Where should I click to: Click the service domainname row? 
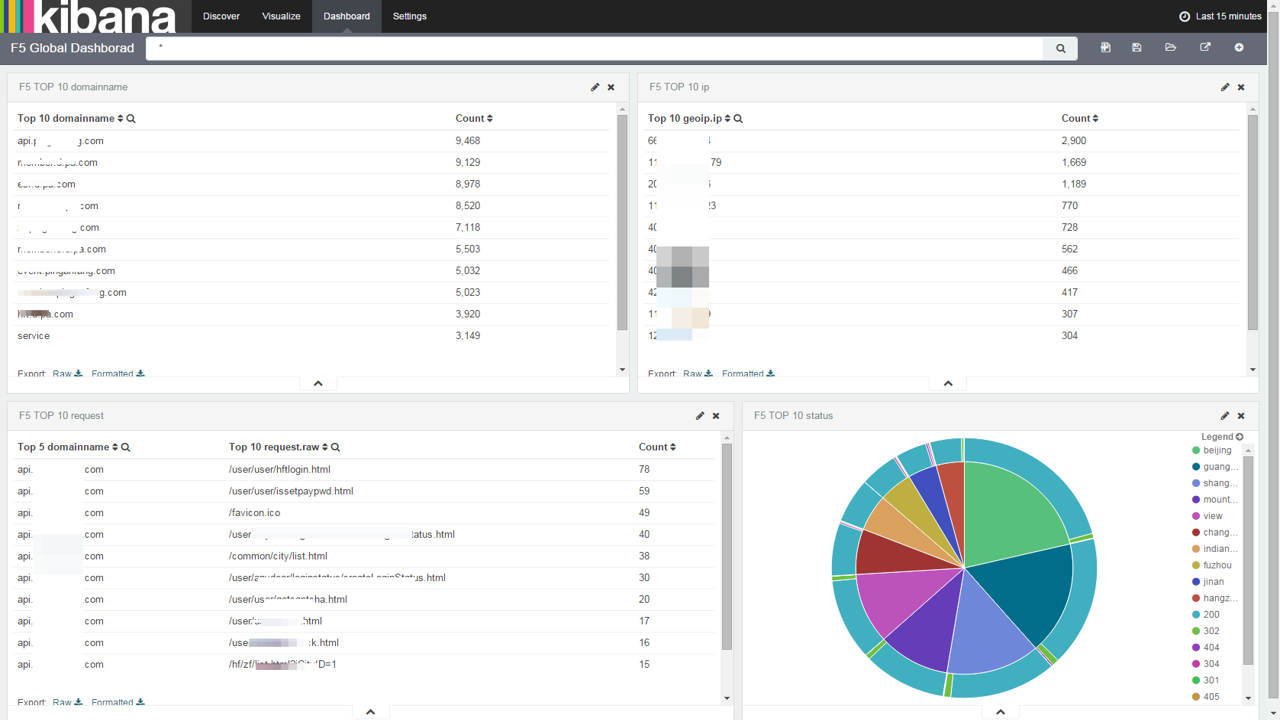[x=312, y=336]
